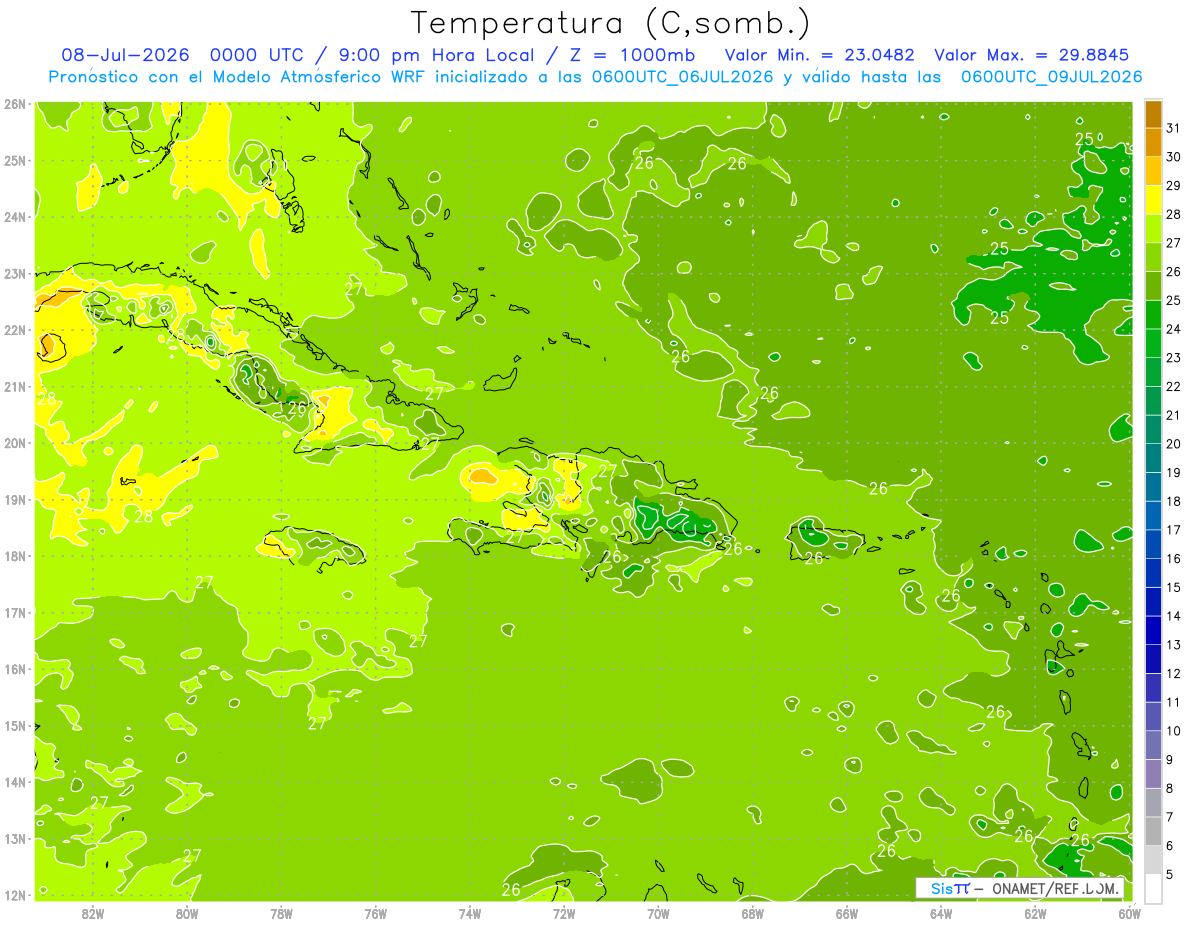Viewport: 1200px width, 927px height.
Task: Click the 23N latitude axis label
Action: [14, 274]
